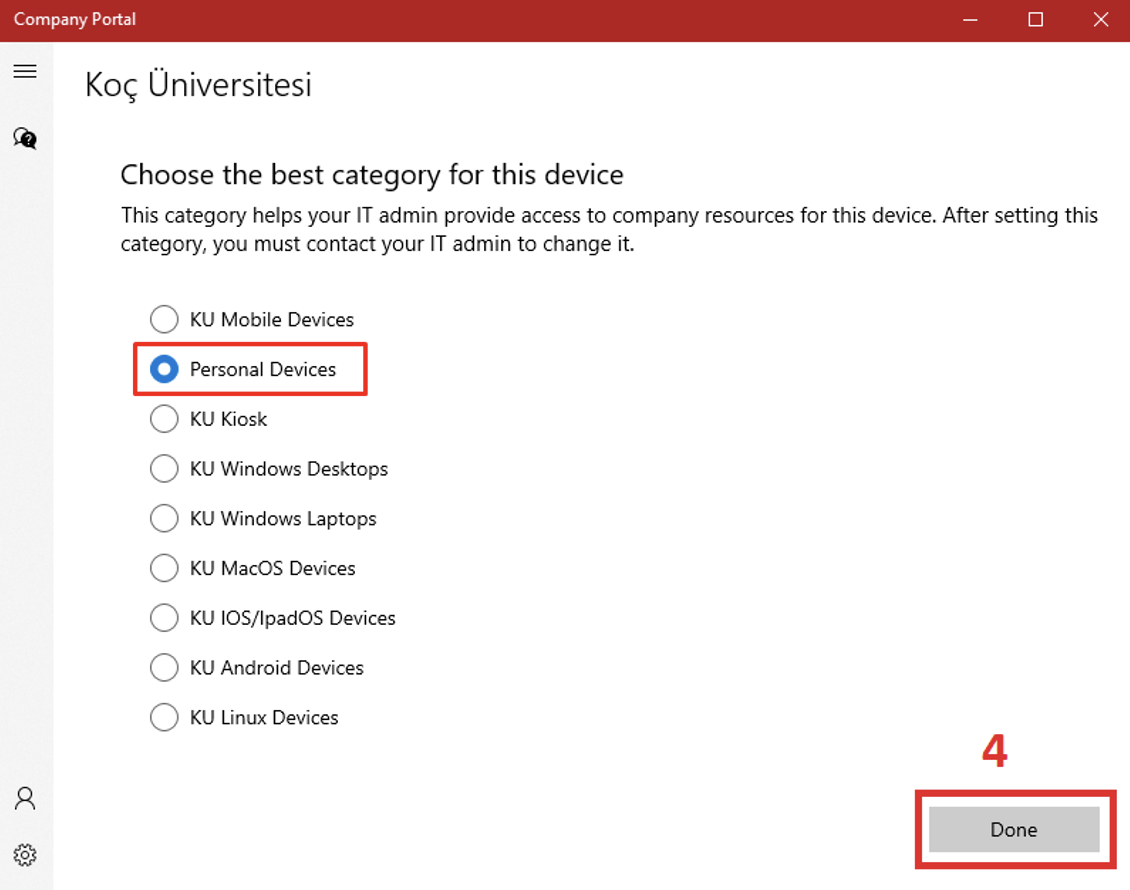This screenshot has width=1130, height=890.
Task: Click the Koç Üniversitesi organization name
Action: 196,85
